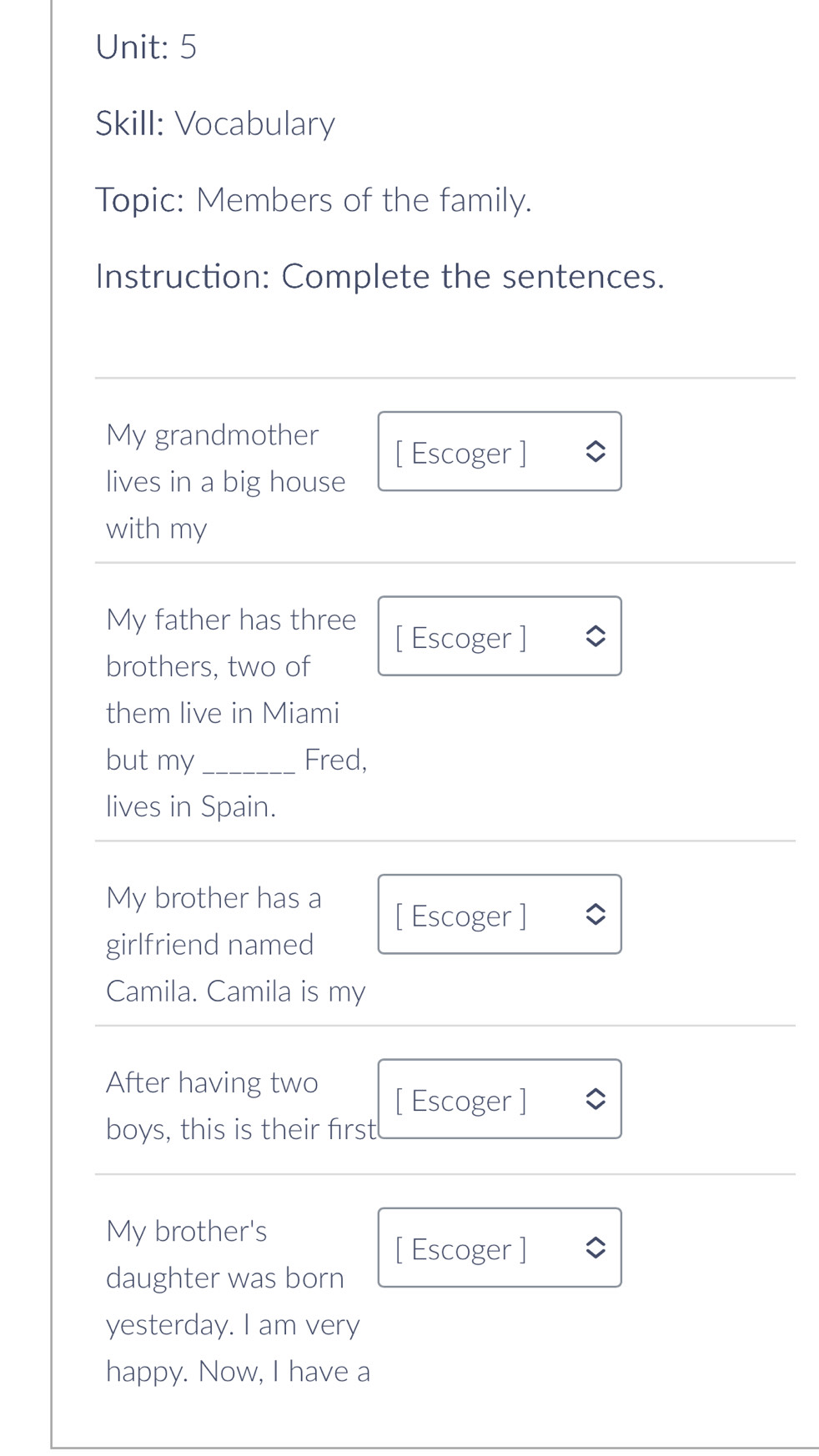Click the 'Topic: Members of the family' line
The height and width of the screenshot is (1456, 819).
(x=313, y=200)
